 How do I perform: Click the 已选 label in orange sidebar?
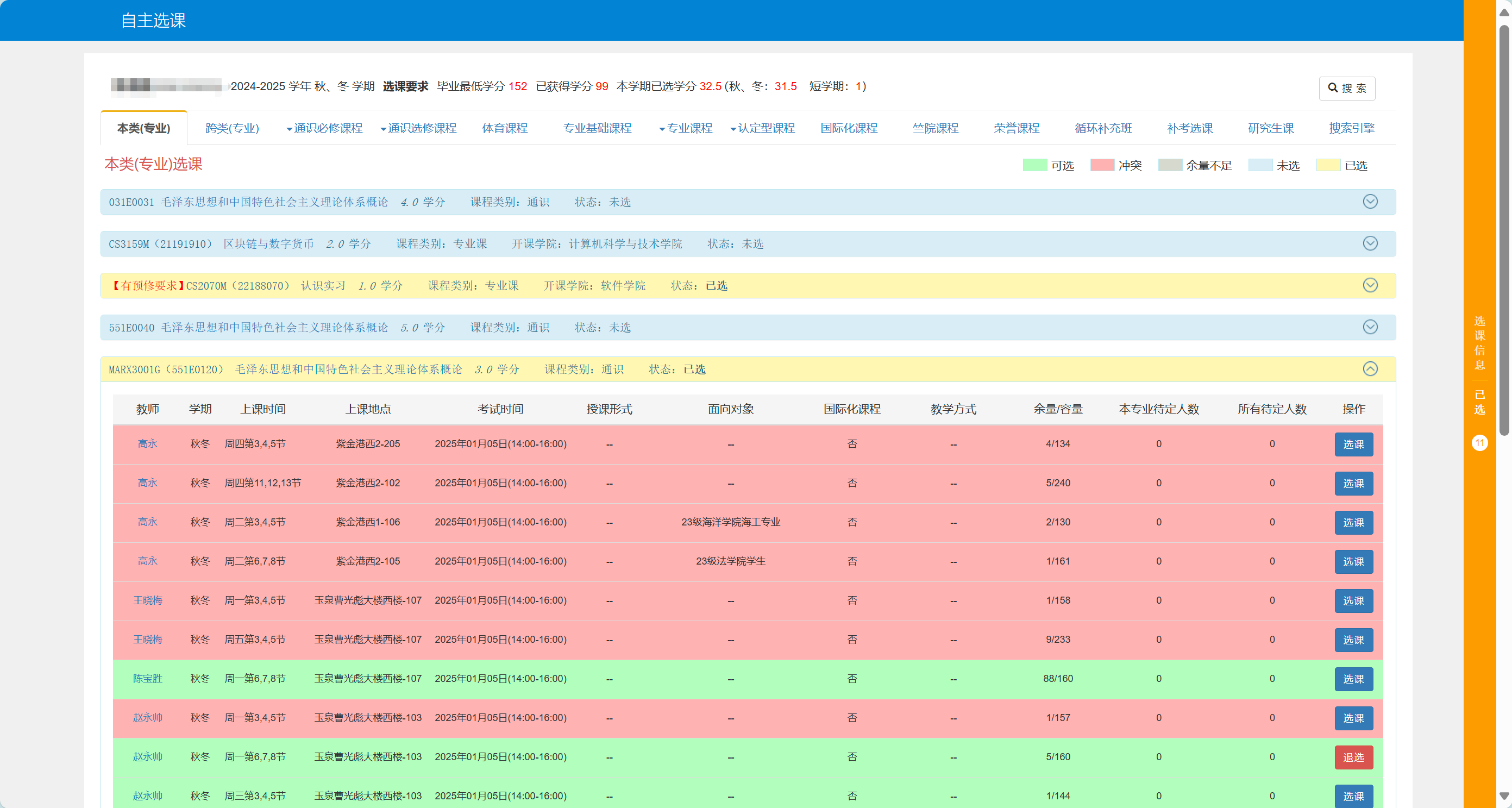point(1480,402)
